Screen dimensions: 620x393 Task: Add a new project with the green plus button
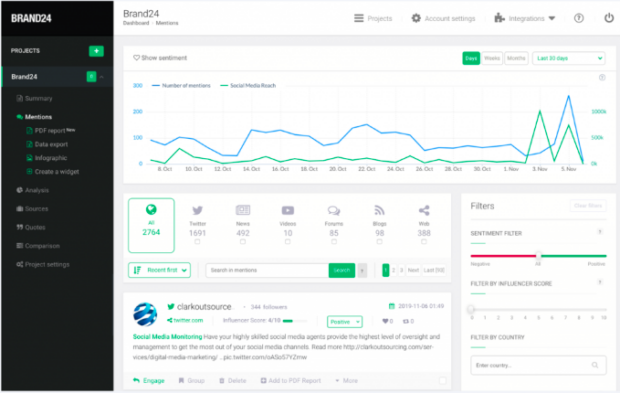tap(96, 51)
